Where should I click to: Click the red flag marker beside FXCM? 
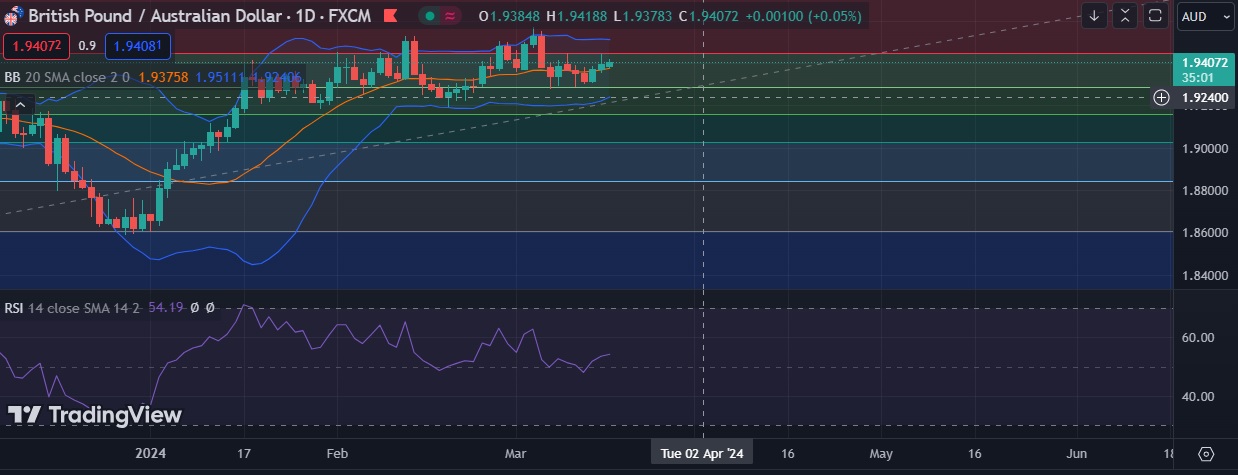point(391,16)
